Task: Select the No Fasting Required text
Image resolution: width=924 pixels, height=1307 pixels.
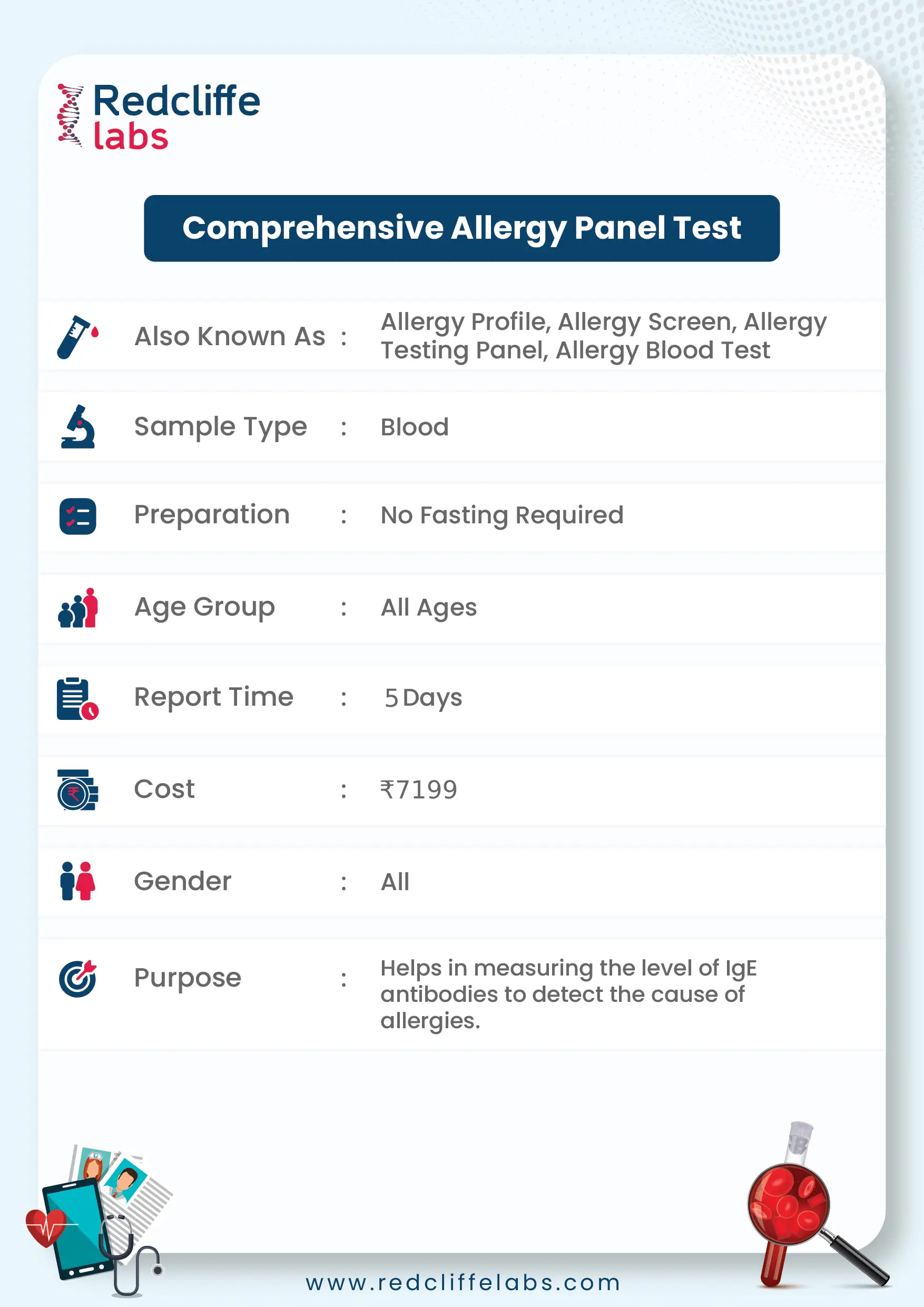Action: click(502, 516)
